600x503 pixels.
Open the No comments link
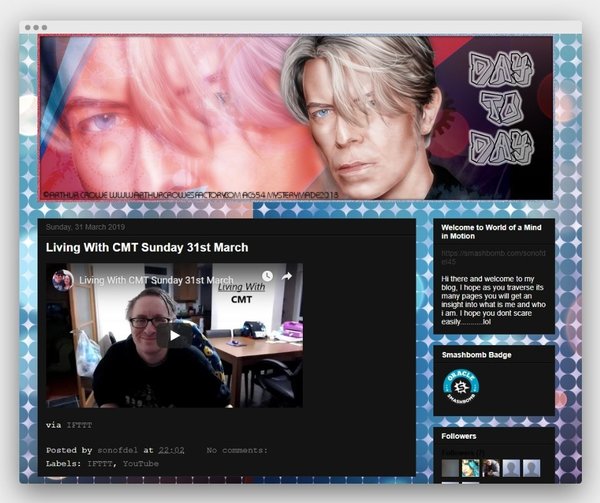point(237,450)
